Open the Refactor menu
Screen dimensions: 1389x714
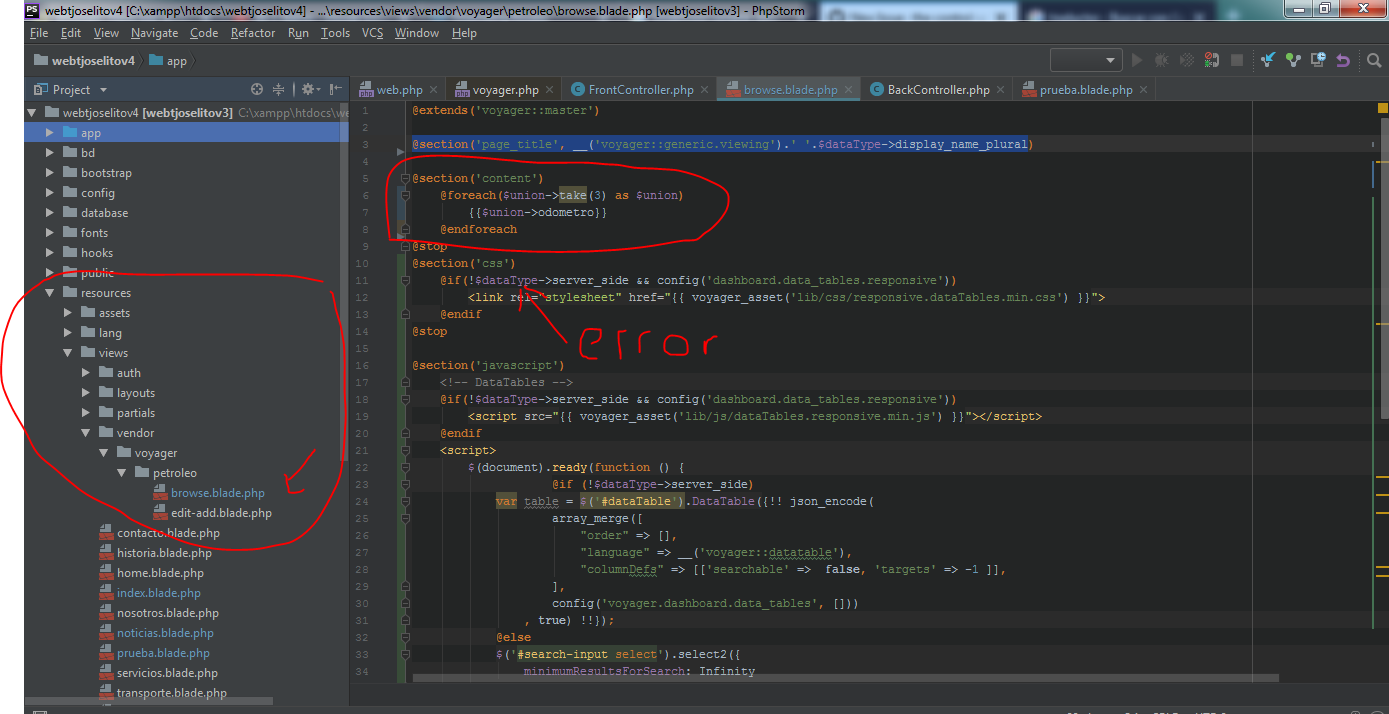point(252,32)
